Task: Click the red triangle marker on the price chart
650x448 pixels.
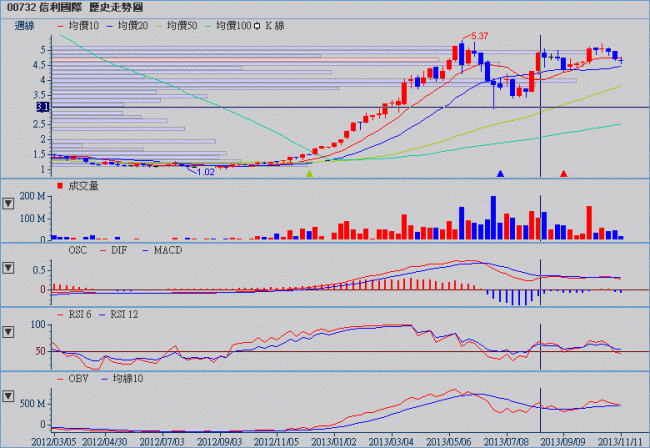Action: 563,174
